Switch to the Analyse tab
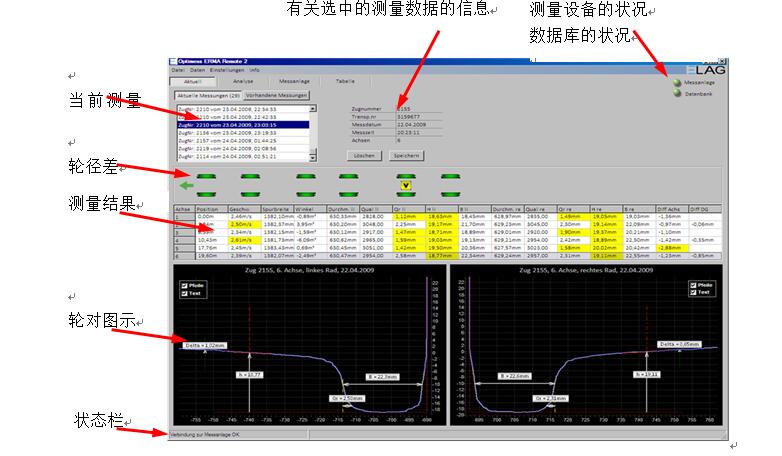782x456 pixels. 243,81
